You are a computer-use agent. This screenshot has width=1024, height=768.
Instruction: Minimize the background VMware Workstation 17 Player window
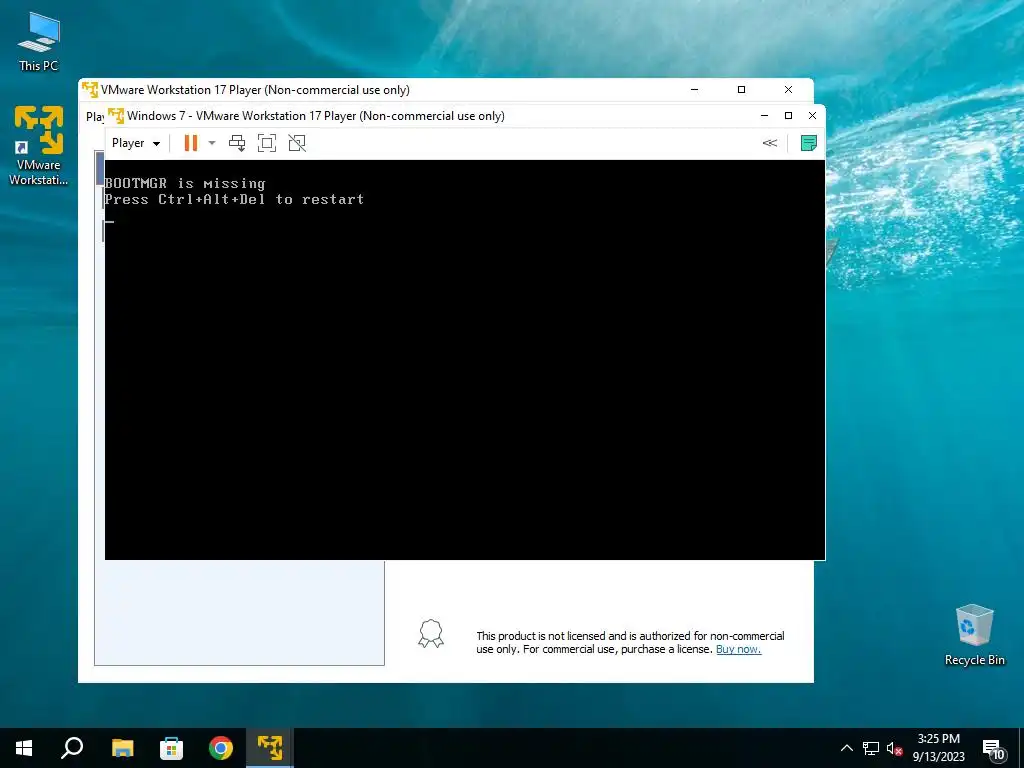pyautogui.click(x=694, y=89)
